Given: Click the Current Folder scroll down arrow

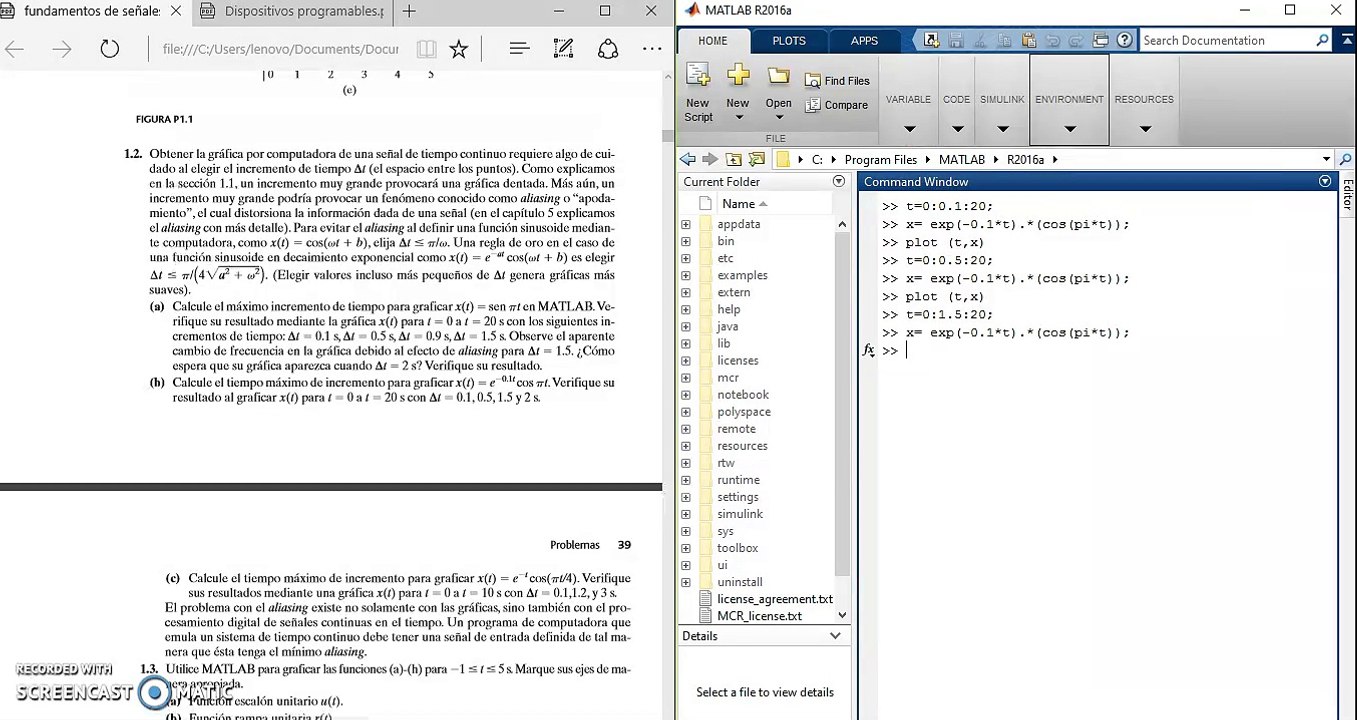Looking at the screenshot, I should pyautogui.click(x=842, y=616).
